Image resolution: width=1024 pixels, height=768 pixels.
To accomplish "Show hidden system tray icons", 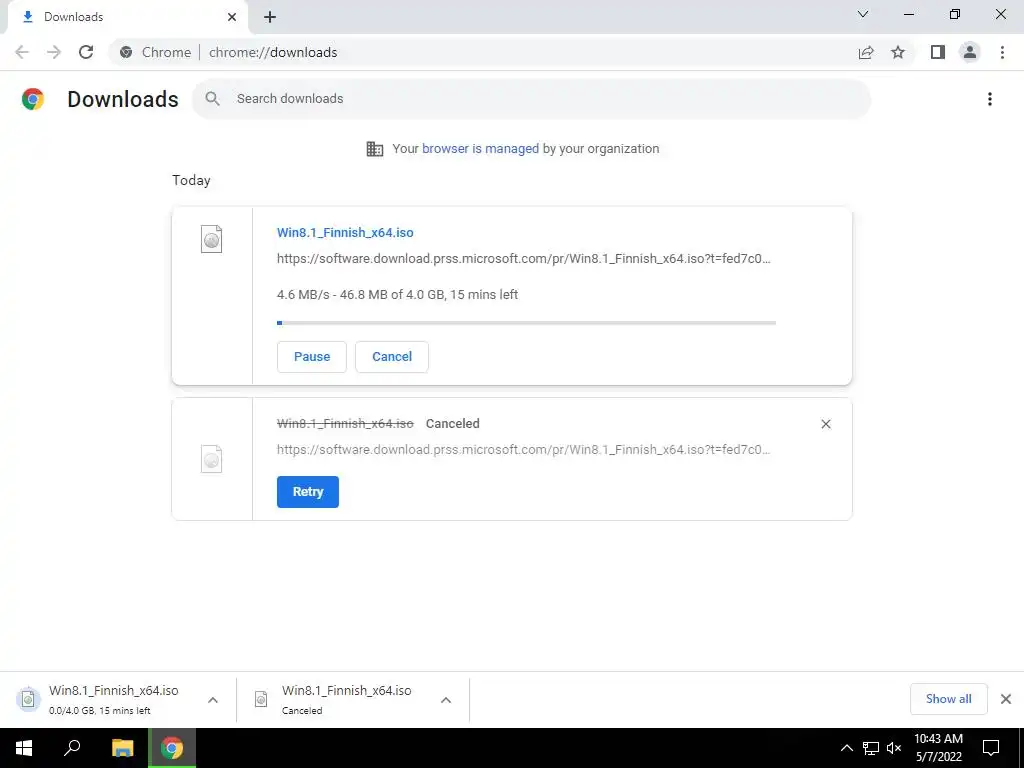I will tap(846, 748).
